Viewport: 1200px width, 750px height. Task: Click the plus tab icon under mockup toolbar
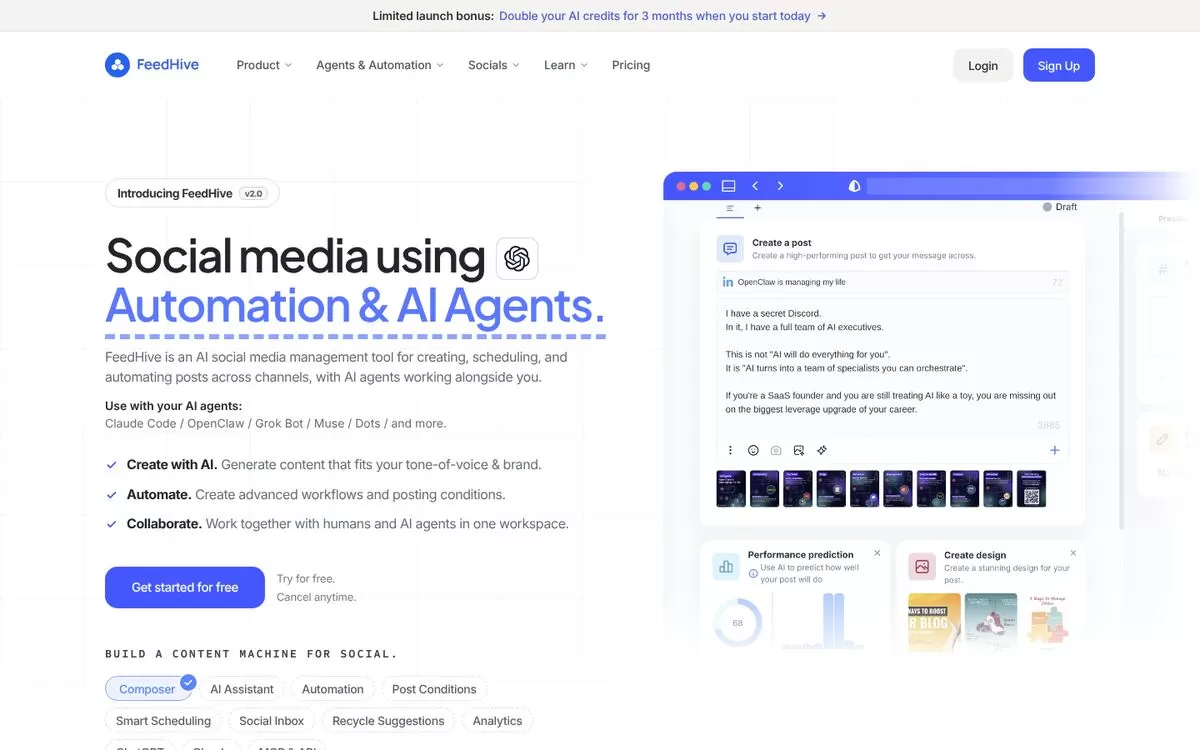pos(757,208)
